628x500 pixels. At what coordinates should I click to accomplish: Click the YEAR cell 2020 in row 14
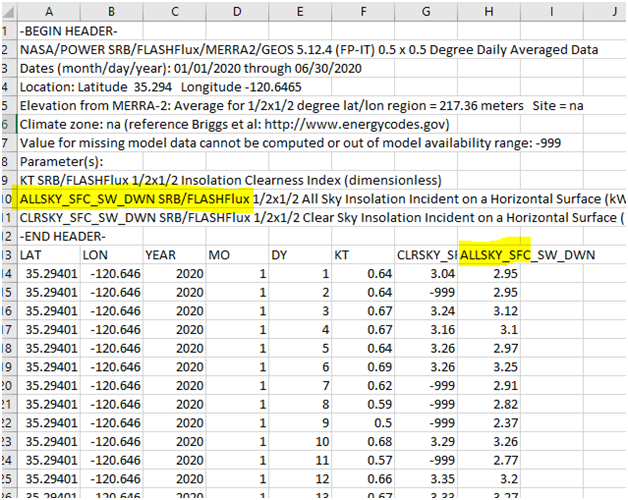point(175,274)
